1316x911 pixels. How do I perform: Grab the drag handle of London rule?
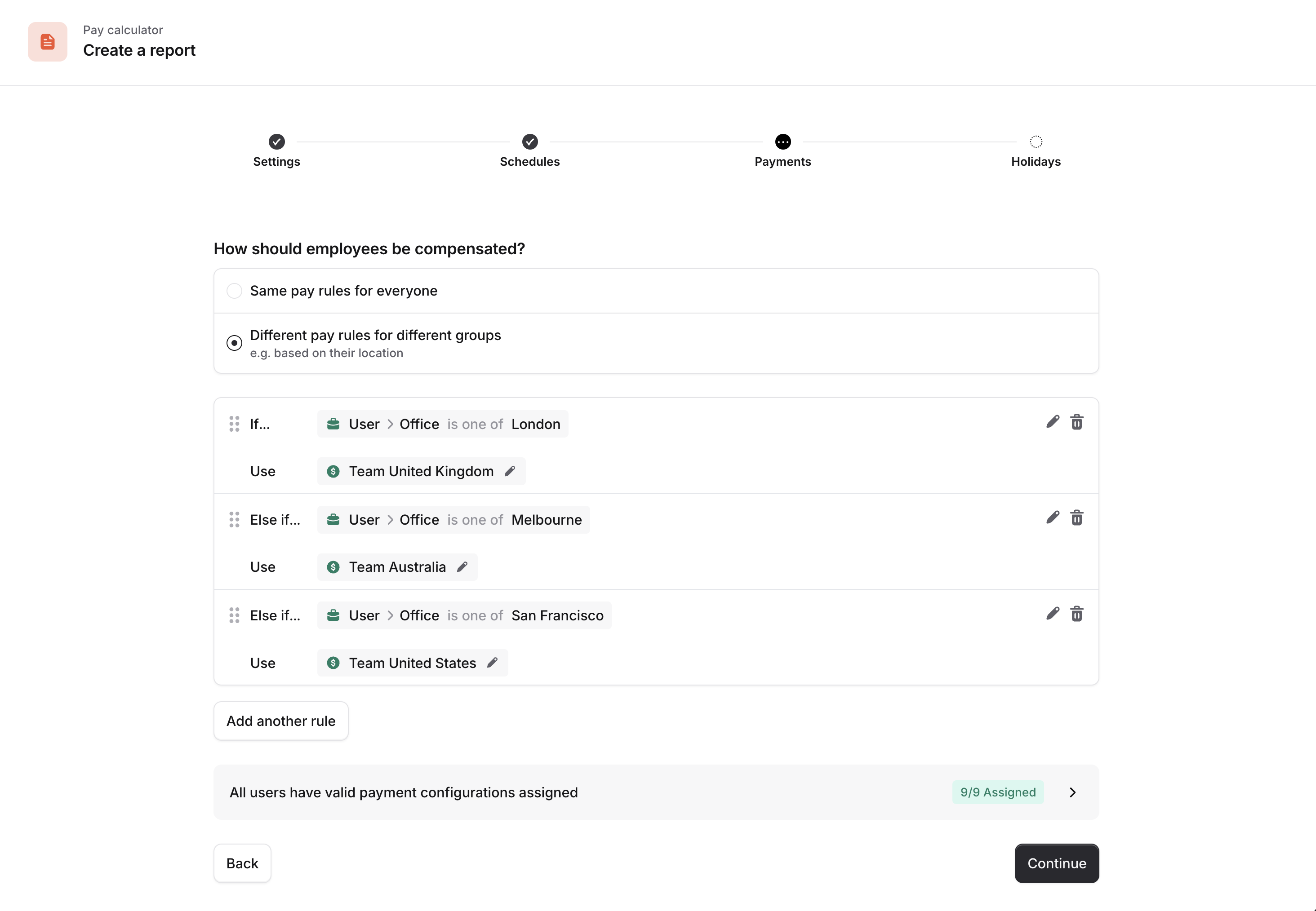pyautogui.click(x=234, y=424)
